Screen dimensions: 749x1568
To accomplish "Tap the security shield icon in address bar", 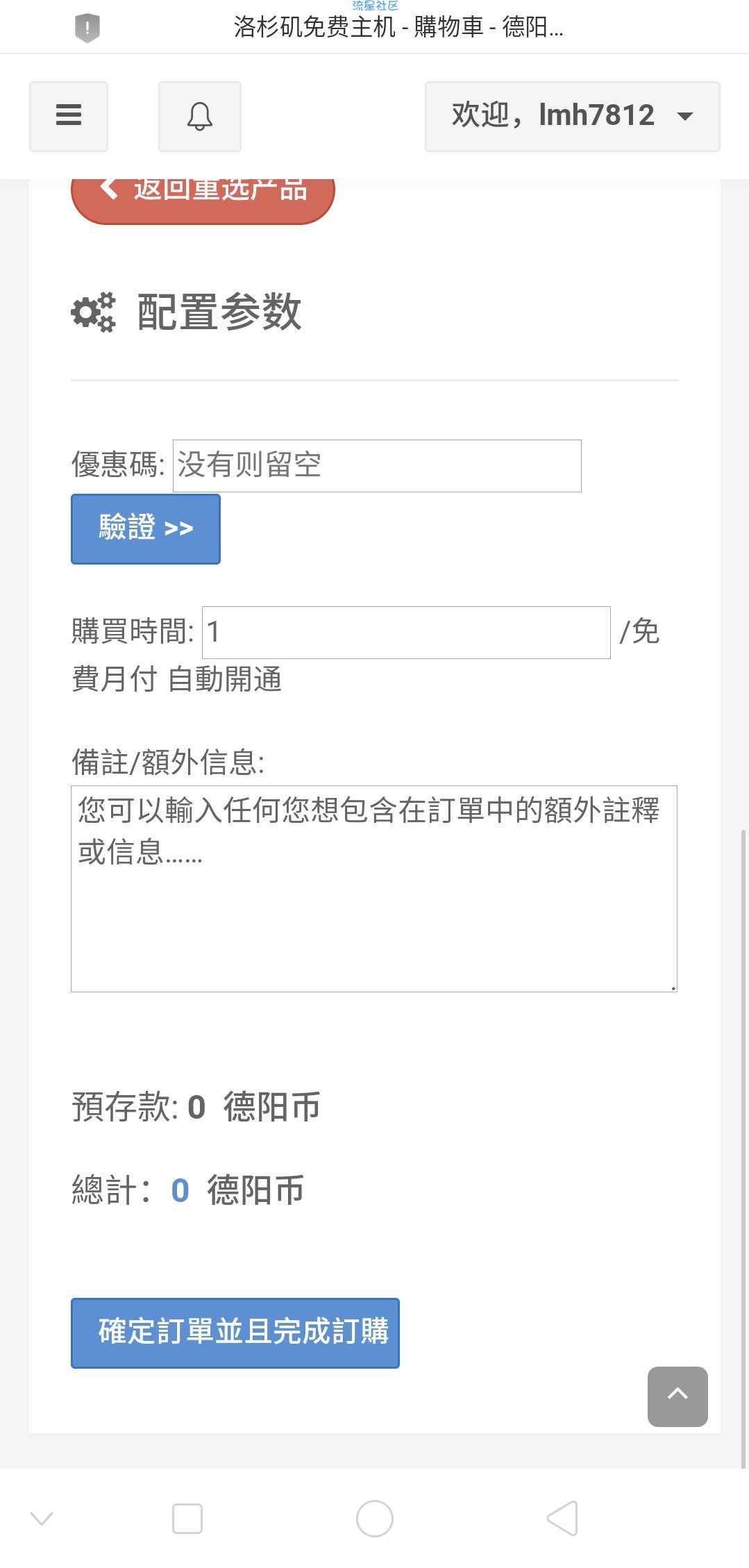I will (87, 28).
